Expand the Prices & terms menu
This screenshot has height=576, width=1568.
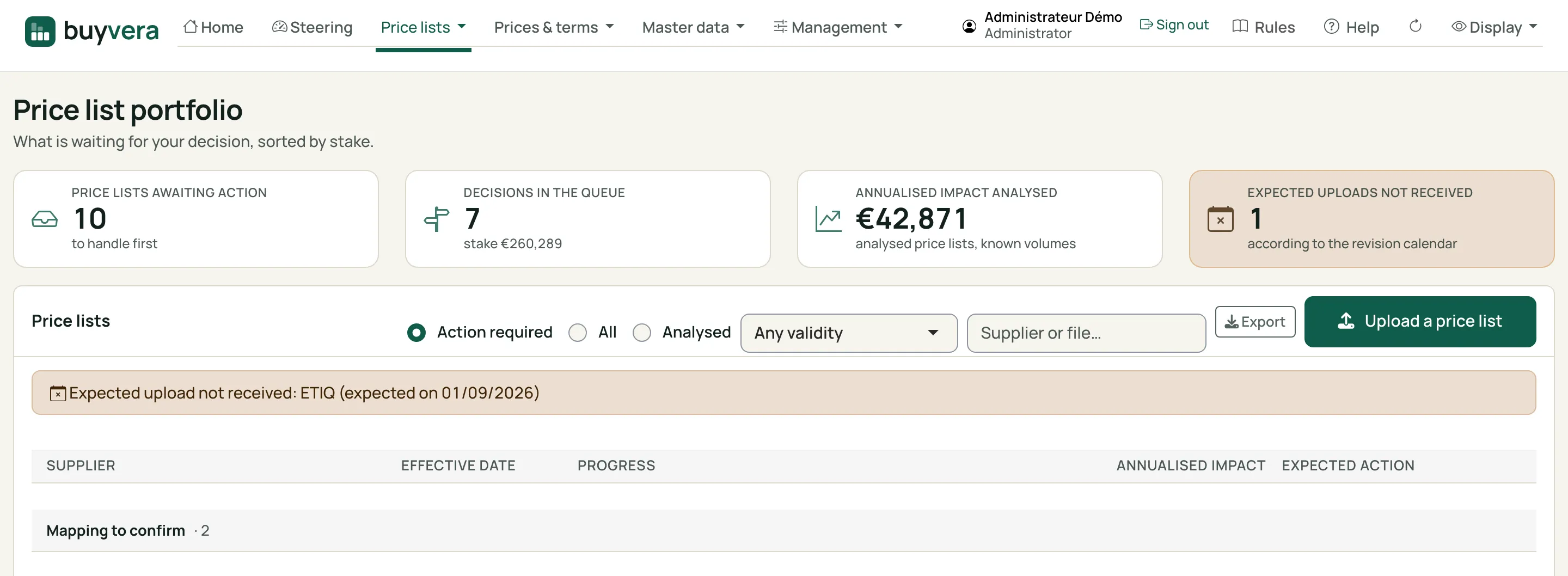[x=554, y=27]
